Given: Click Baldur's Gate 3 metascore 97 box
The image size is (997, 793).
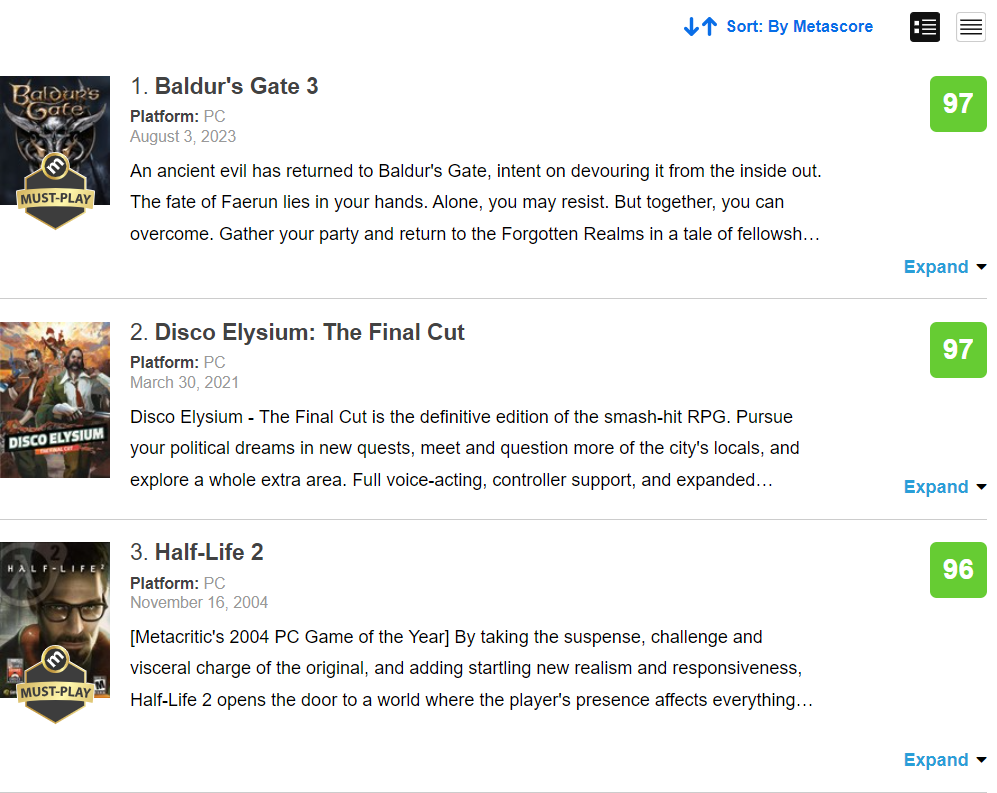Looking at the screenshot, I should click(957, 104).
